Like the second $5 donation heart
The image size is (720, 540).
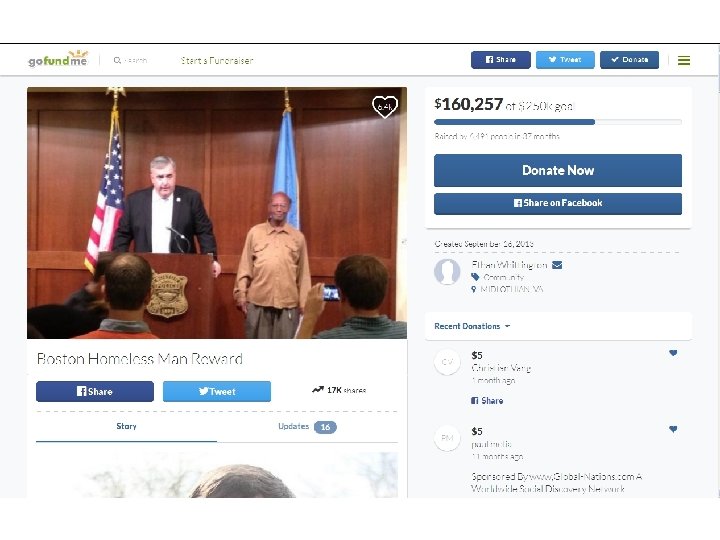673,429
